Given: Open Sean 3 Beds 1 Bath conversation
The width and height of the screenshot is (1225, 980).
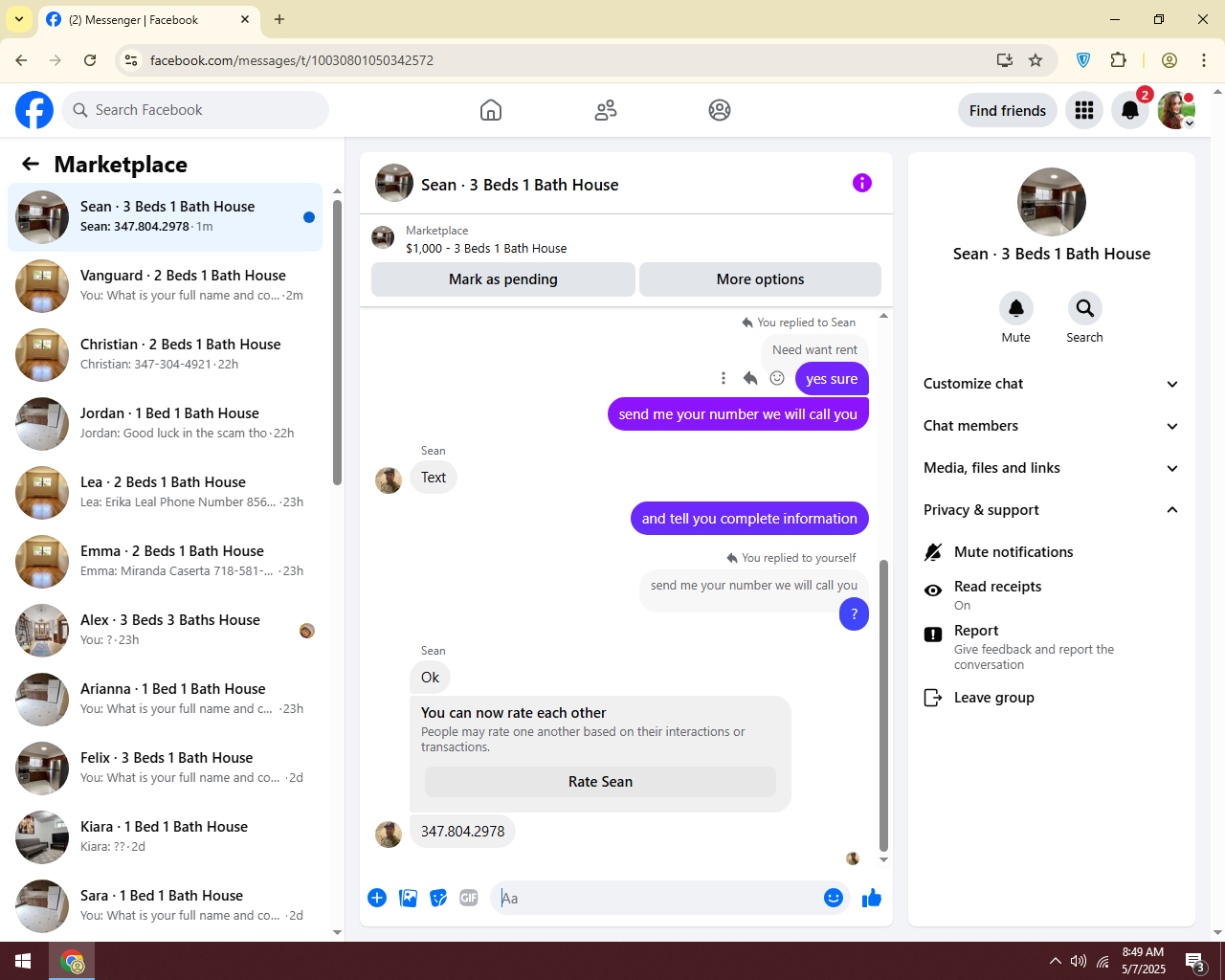Looking at the screenshot, I should click(x=165, y=217).
